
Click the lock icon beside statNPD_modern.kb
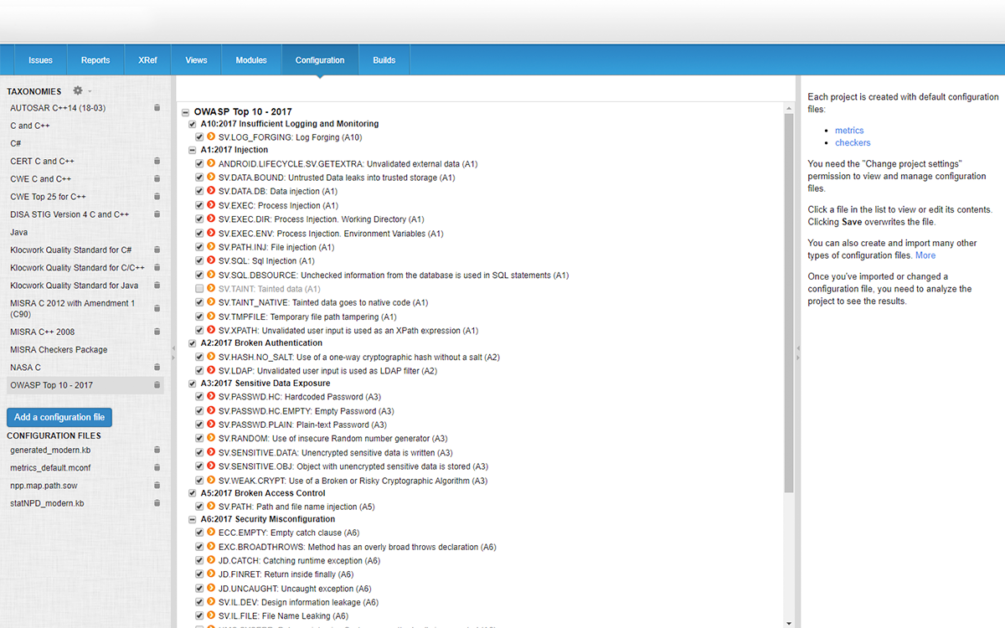point(157,503)
